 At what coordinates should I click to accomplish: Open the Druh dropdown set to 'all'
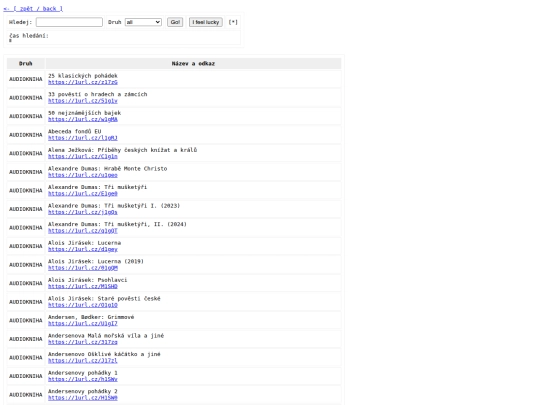pyautogui.click(x=143, y=22)
